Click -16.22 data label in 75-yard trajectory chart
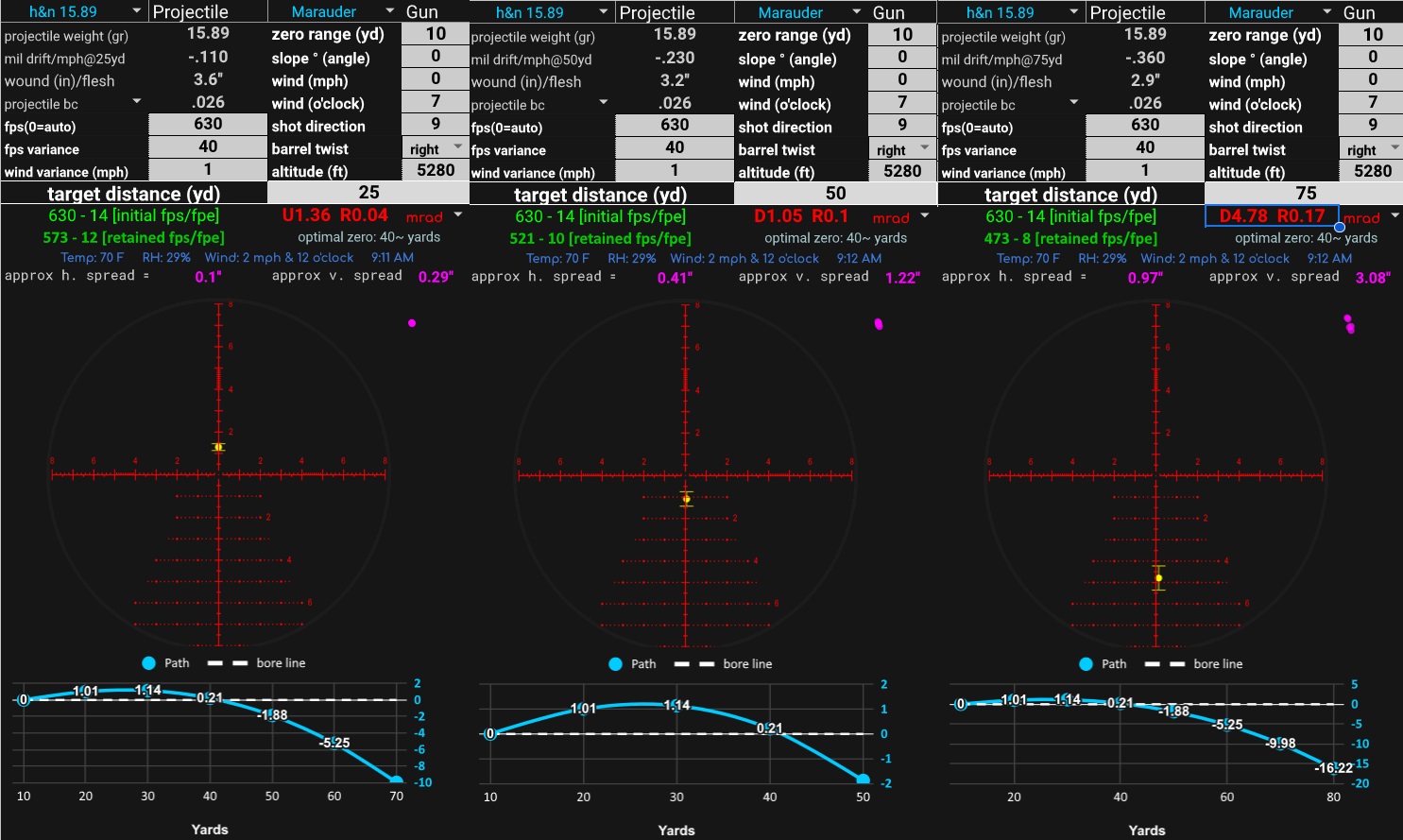Screen dimensions: 1403x840 (x=1333, y=768)
